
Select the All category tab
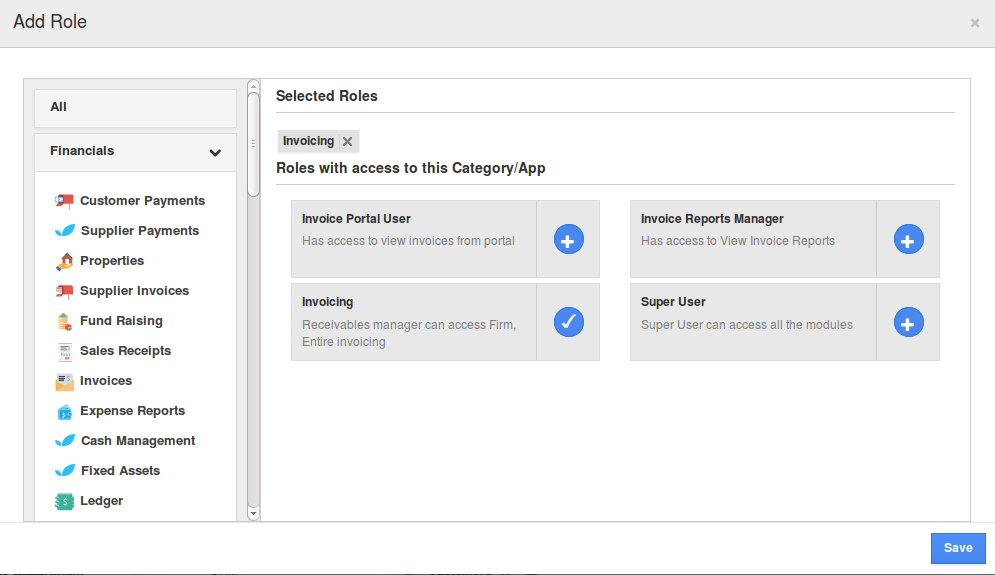pyautogui.click(x=135, y=108)
